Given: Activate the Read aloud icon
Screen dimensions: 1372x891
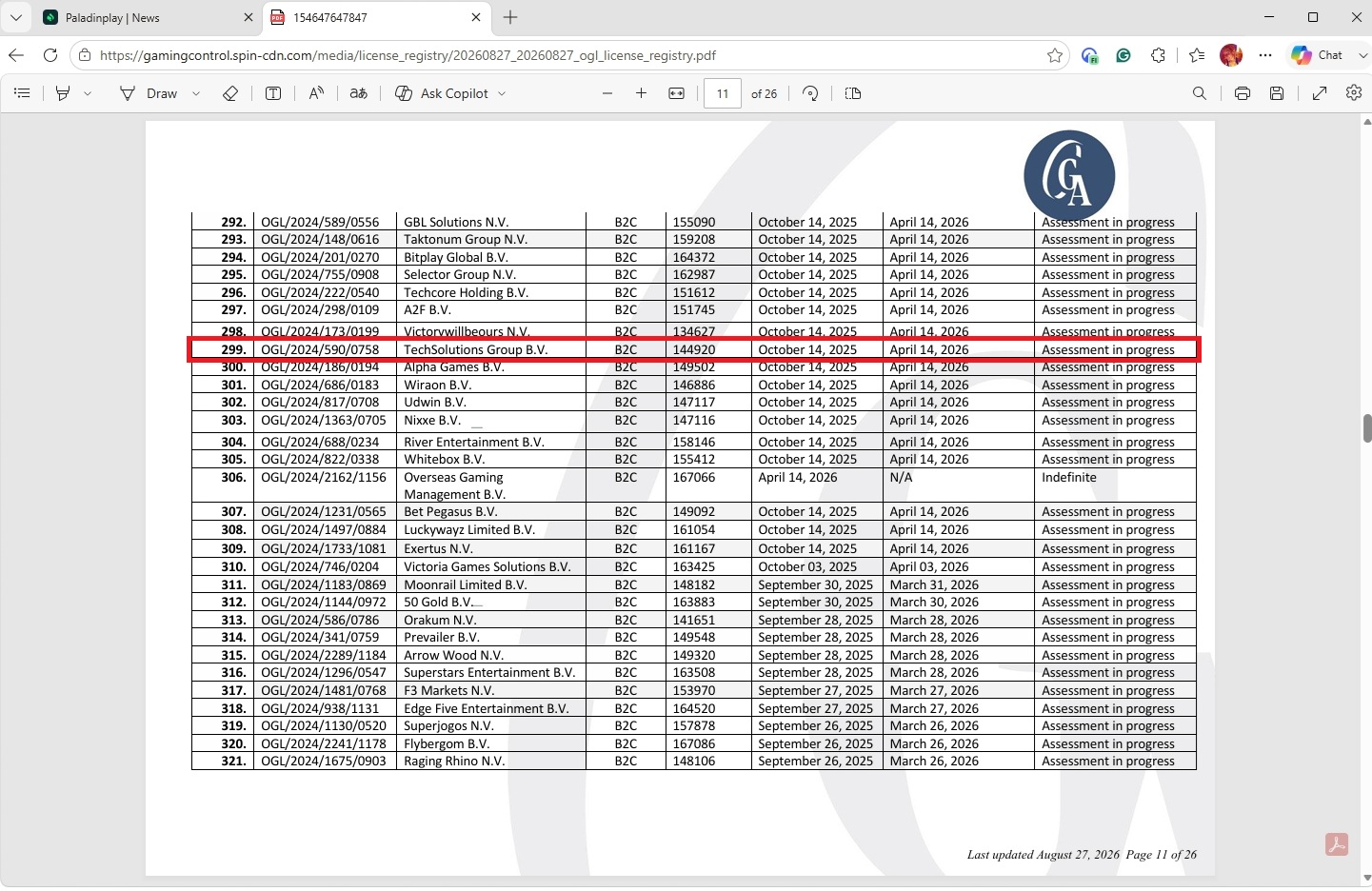Looking at the screenshot, I should [x=316, y=93].
